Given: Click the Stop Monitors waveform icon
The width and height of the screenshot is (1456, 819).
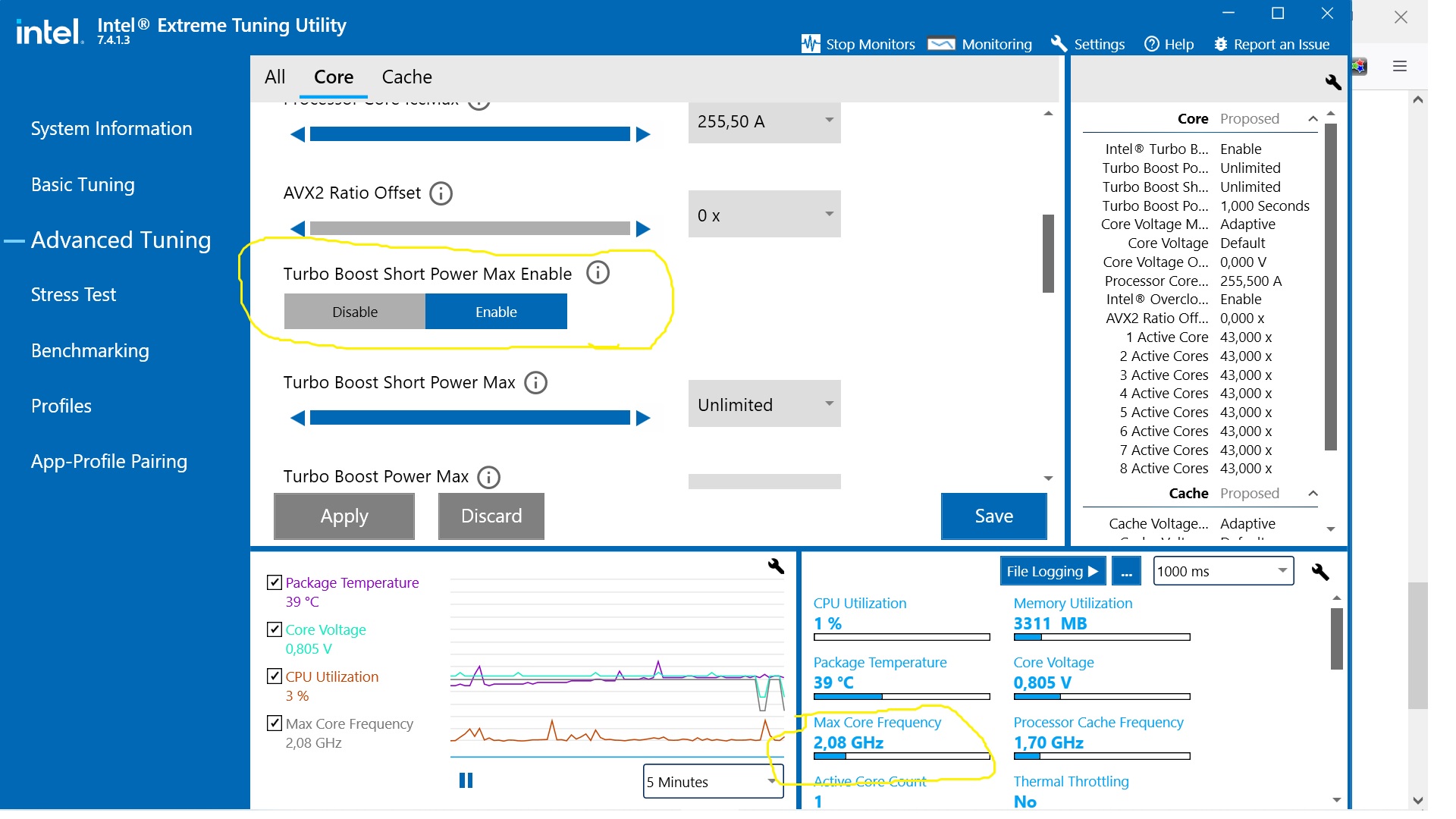Looking at the screenshot, I should tap(810, 44).
